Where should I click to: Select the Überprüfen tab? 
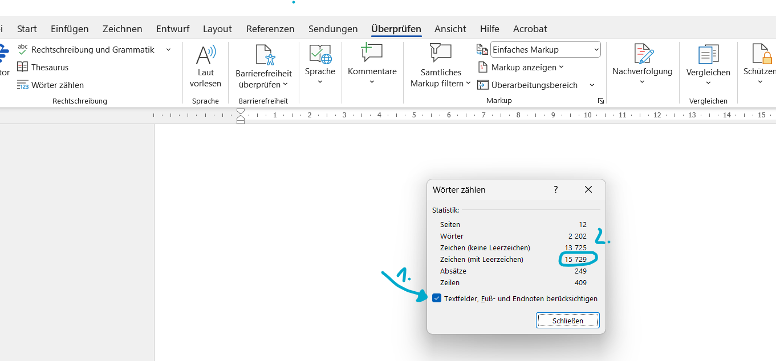coord(396,29)
